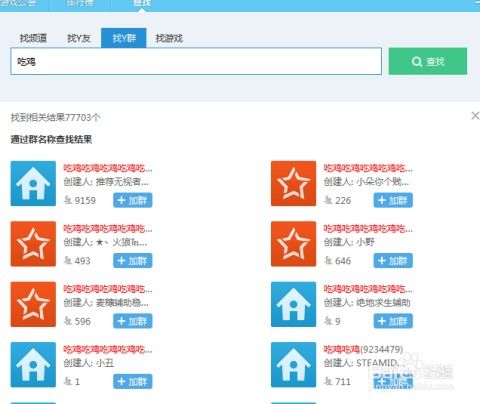
Task: Join the single-member group created by 小丑
Action: (x=133, y=381)
